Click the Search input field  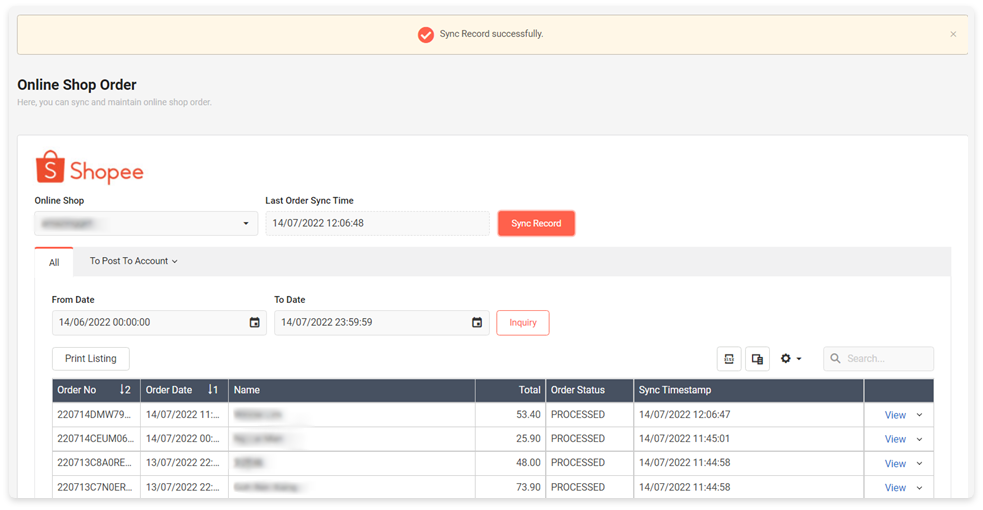[x=887, y=359]
